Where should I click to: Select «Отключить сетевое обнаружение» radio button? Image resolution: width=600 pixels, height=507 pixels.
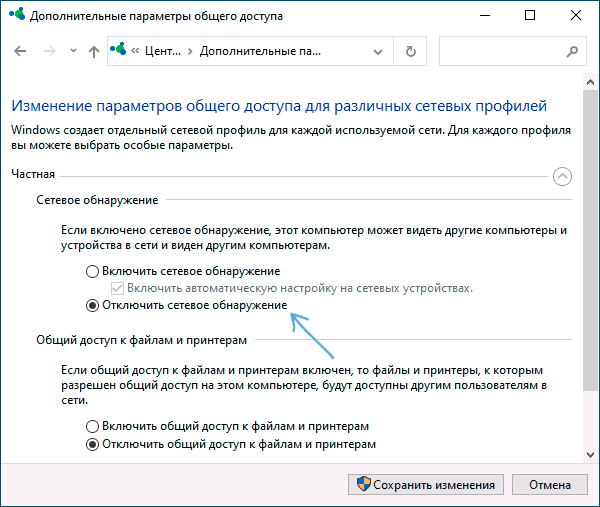point(93,305)
